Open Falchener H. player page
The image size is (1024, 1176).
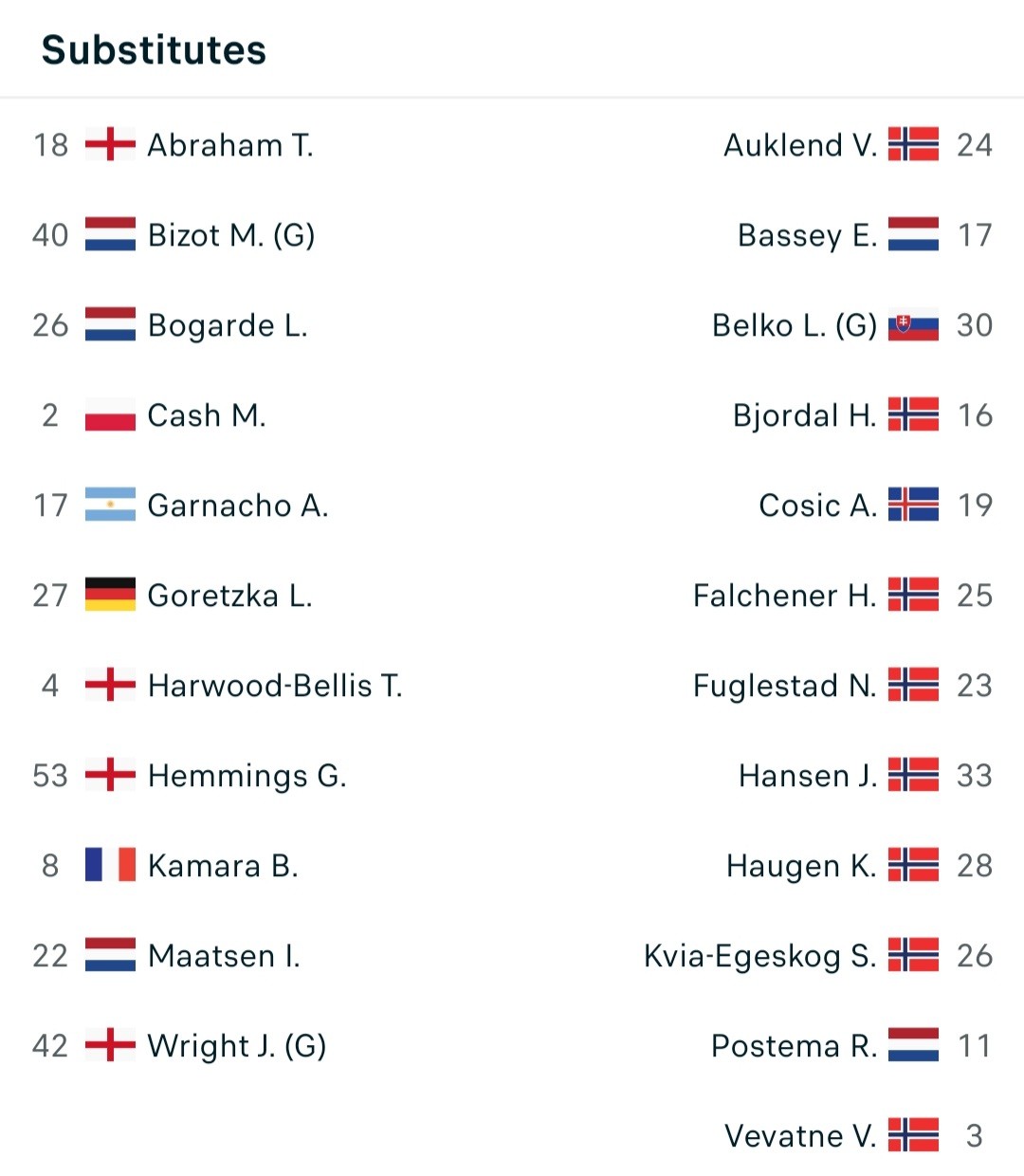[784, 595]
